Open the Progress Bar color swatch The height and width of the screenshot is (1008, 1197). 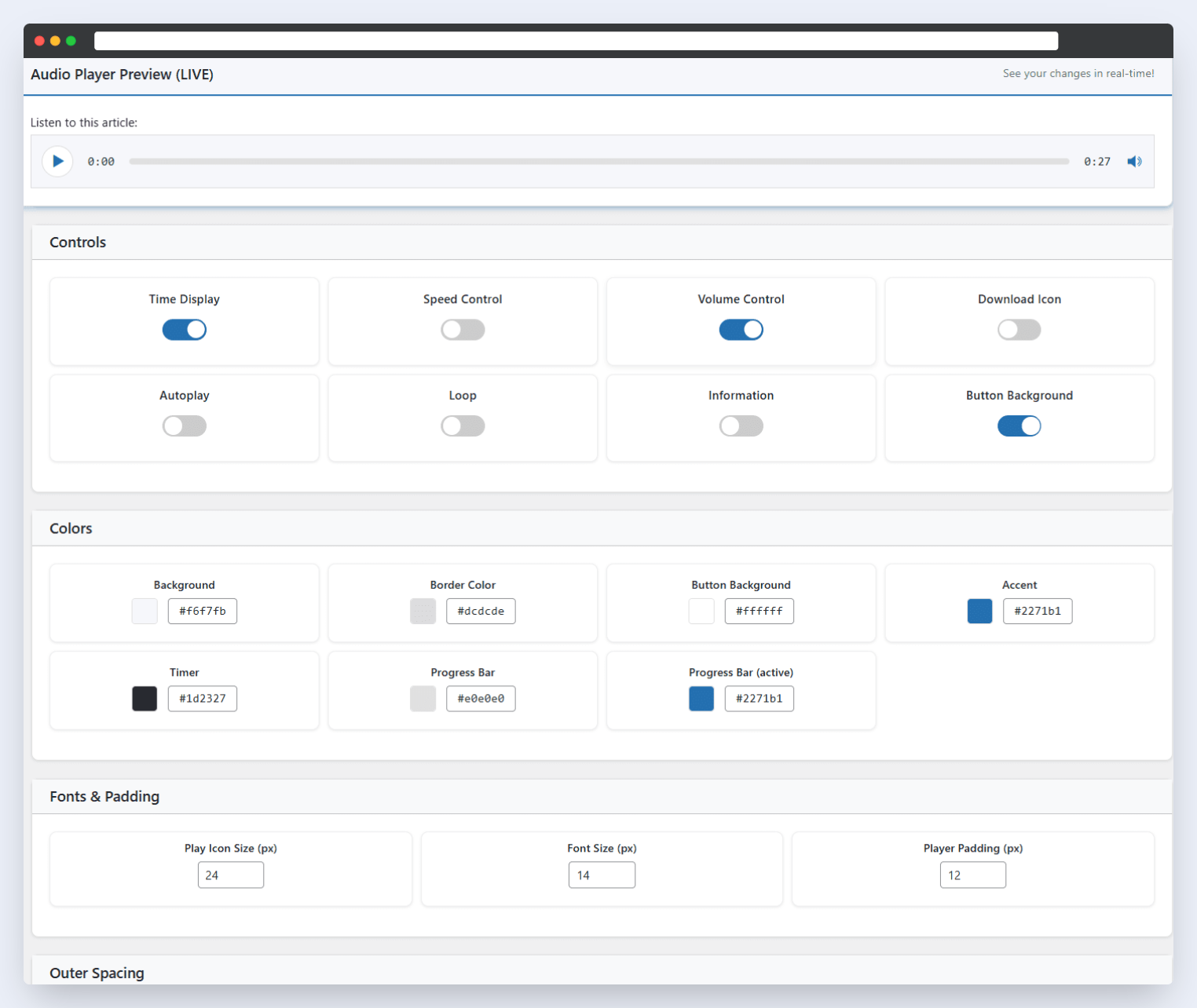coord(423,699)
